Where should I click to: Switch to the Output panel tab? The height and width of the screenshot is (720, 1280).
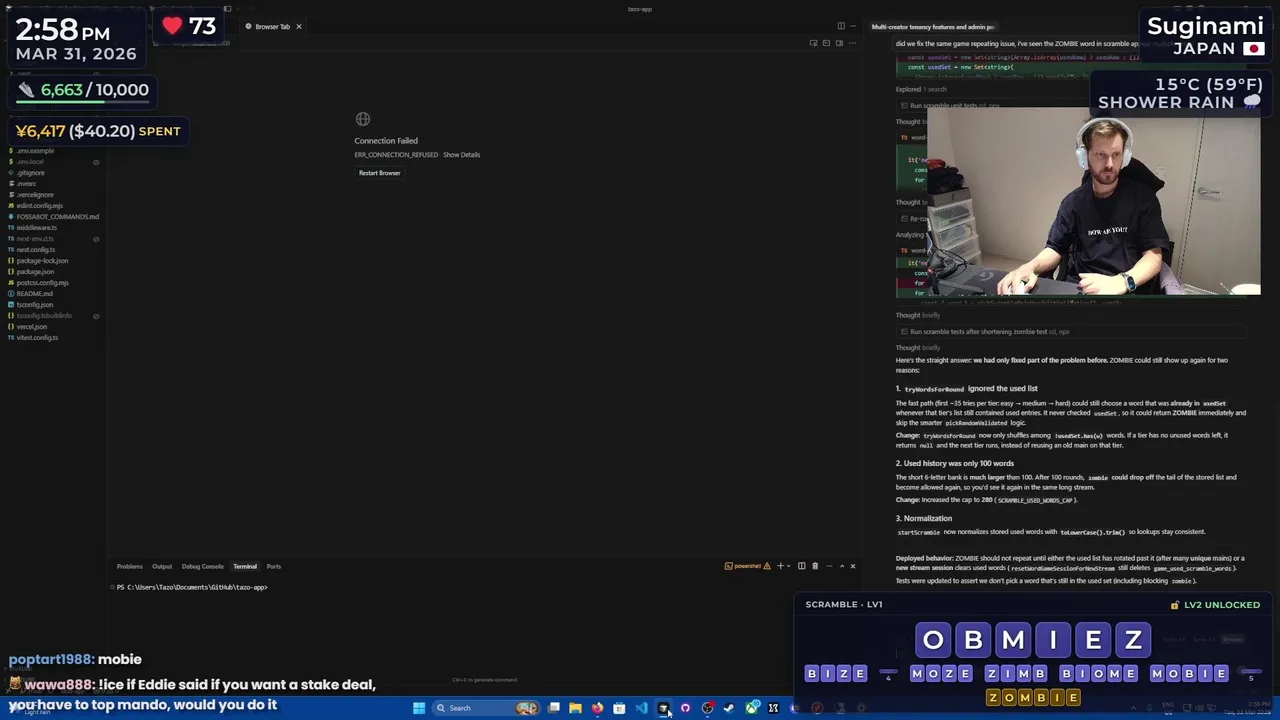162,567
